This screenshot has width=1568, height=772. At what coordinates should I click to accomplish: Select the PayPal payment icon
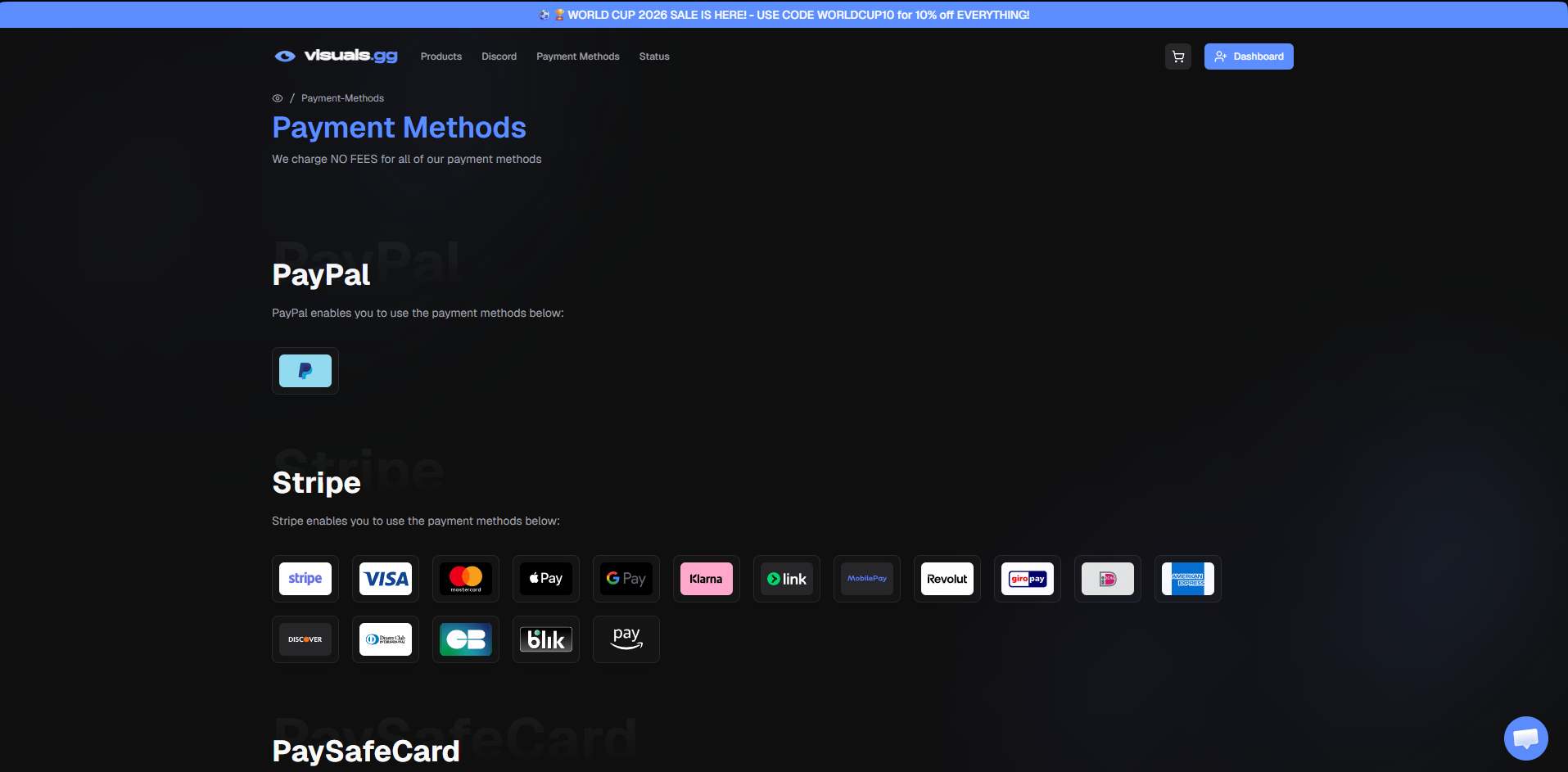pyautogui.click(x=305, y=371)
